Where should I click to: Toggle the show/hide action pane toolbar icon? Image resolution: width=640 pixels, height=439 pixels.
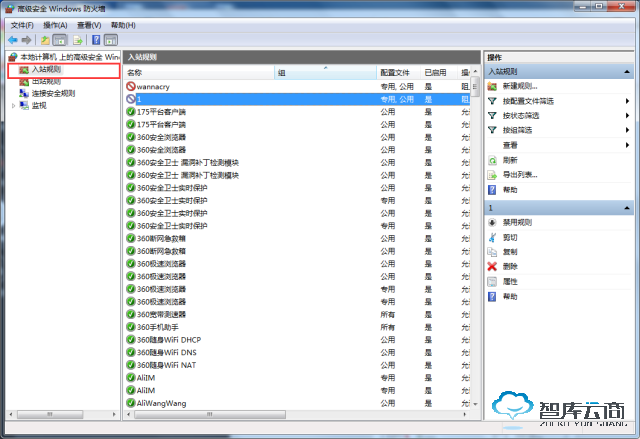coord(111,40)
